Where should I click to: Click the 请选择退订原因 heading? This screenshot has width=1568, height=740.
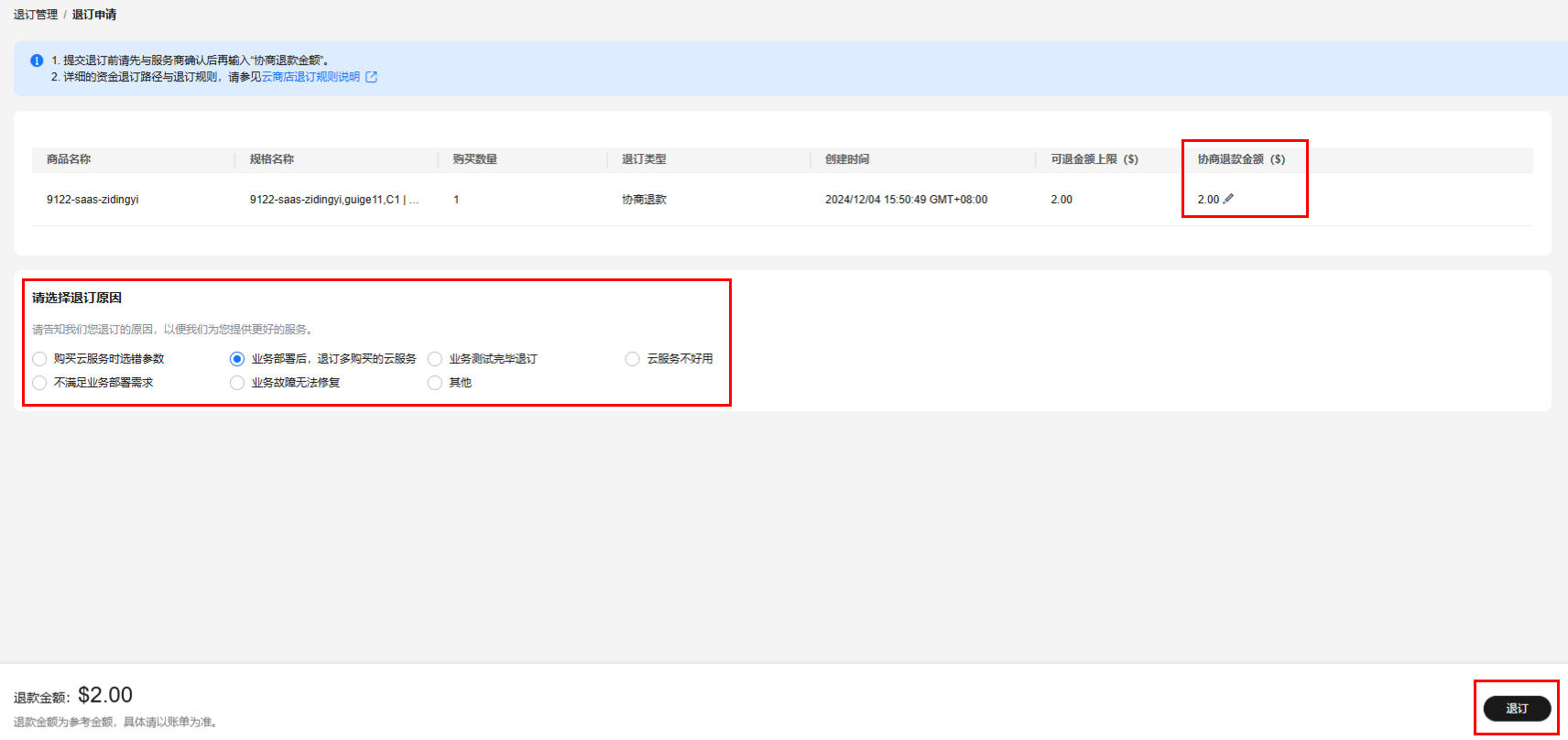coord(77,298)
